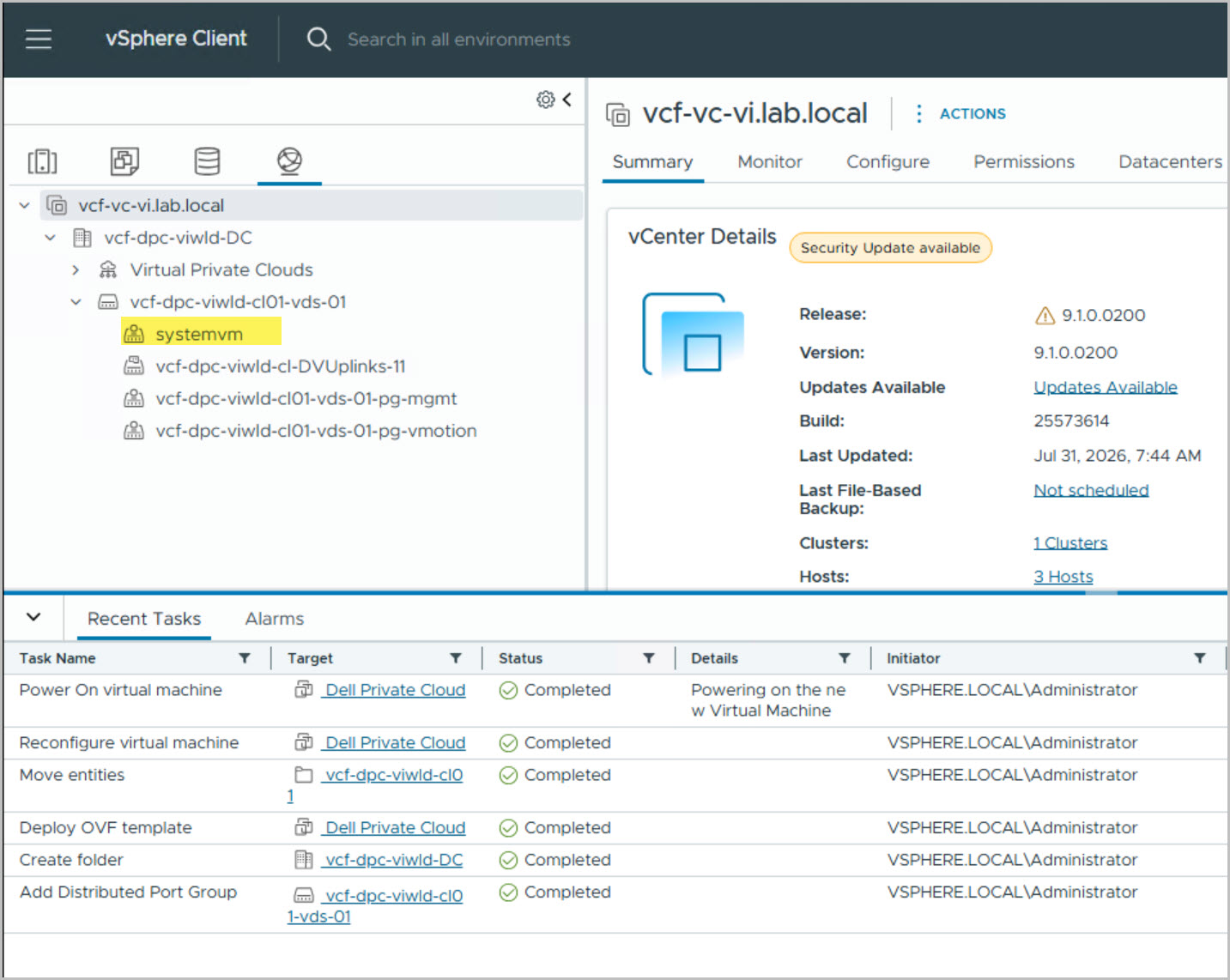
Task: Select vcf-dpc-viwld-cl-DVUplinks-11 in the tree
Action: pos(280,366)
